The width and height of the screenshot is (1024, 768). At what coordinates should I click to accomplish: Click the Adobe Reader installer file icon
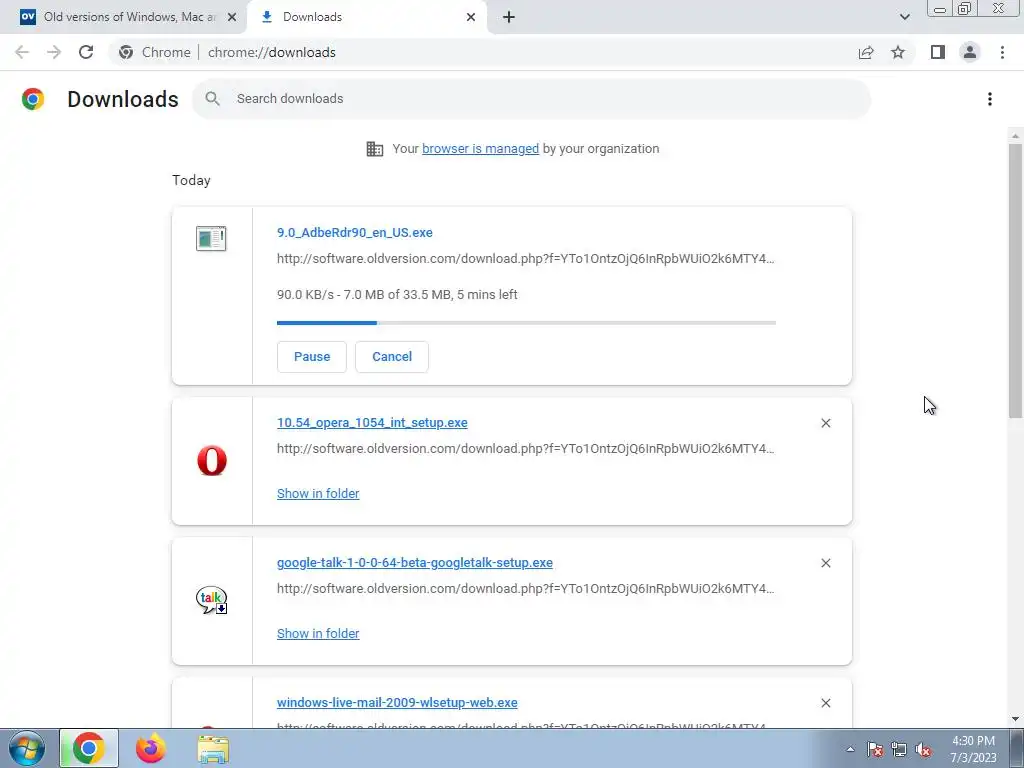pos(211,238)
